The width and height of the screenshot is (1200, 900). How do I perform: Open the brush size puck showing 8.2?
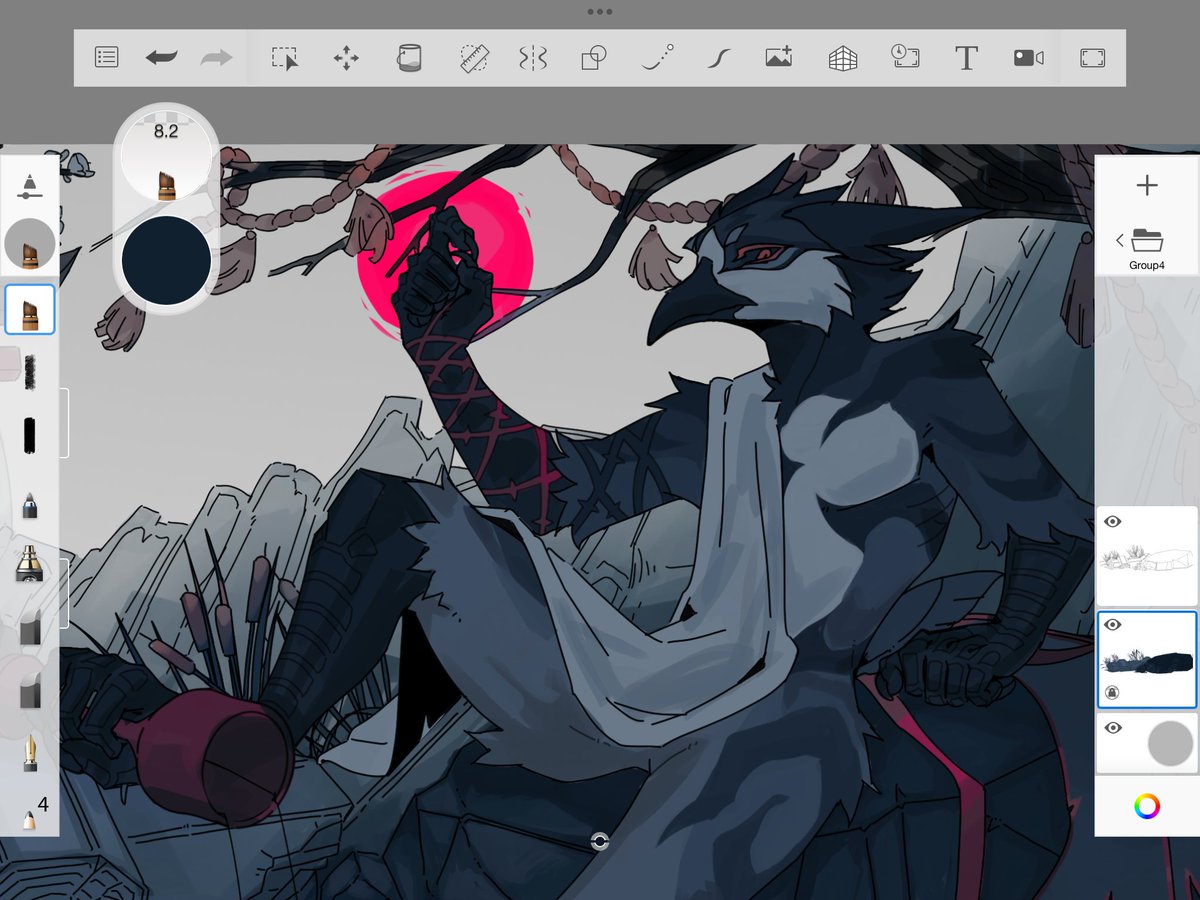166,156
